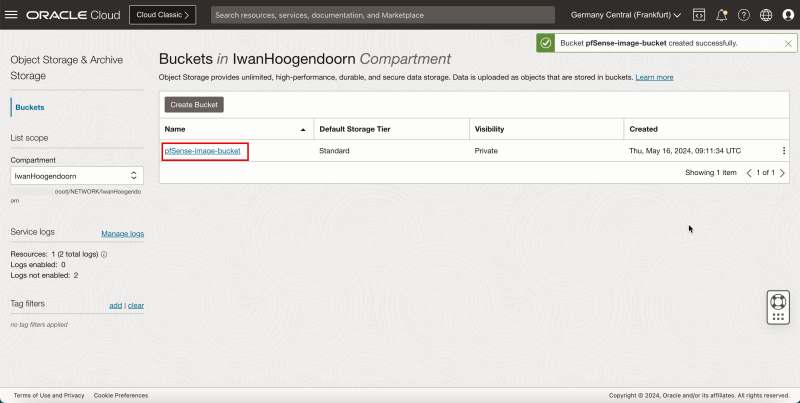Click the top search resources field
This screenshot has width=800, height=403.
(382, 15)
